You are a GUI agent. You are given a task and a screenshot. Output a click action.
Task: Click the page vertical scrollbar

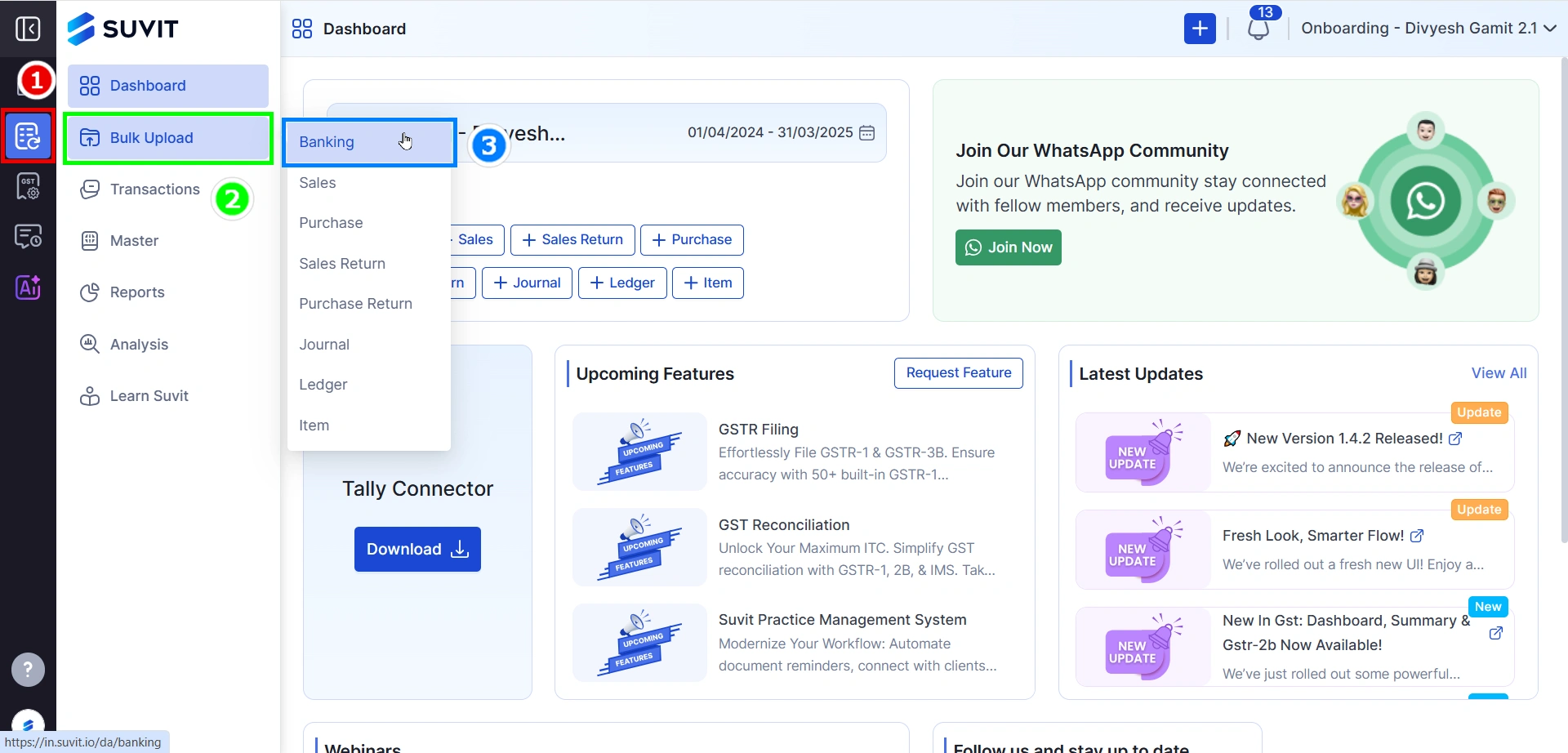click(x=1564, y=301)
